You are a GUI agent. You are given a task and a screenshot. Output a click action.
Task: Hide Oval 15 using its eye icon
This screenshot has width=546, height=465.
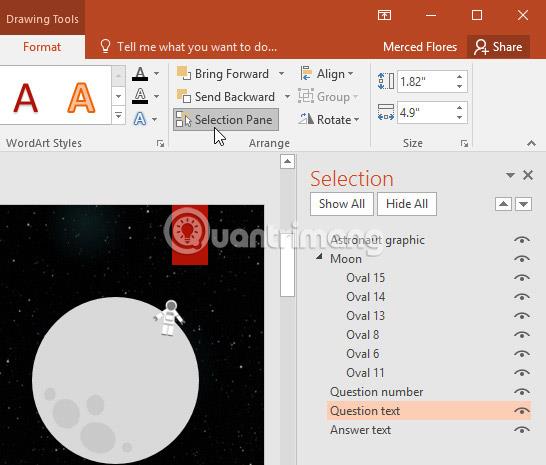click(x=522, y=278)
